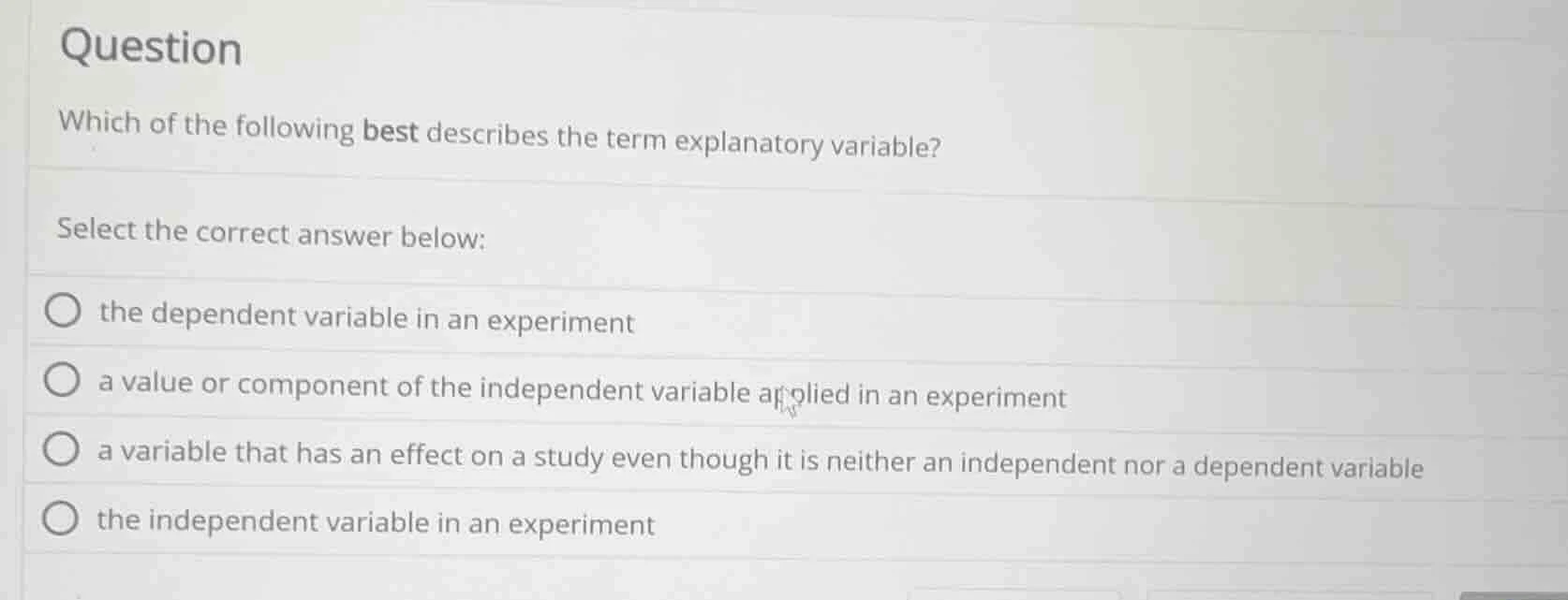The width and height of the screenshot is (1568, 600).
Task: Click the label 'the independent variable in an experiment'
Action: (x=375, y=522)
